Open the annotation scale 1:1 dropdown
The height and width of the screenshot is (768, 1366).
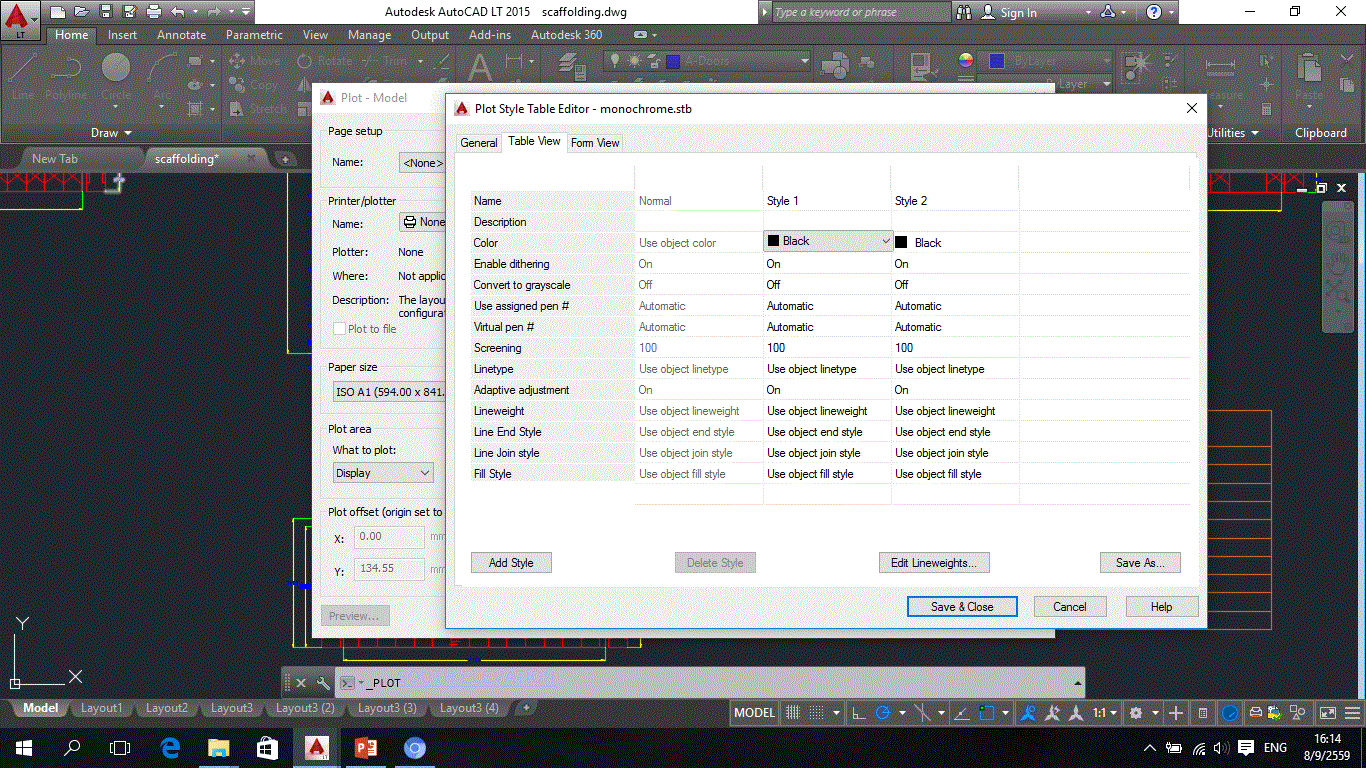click(x=1105, y=713)
